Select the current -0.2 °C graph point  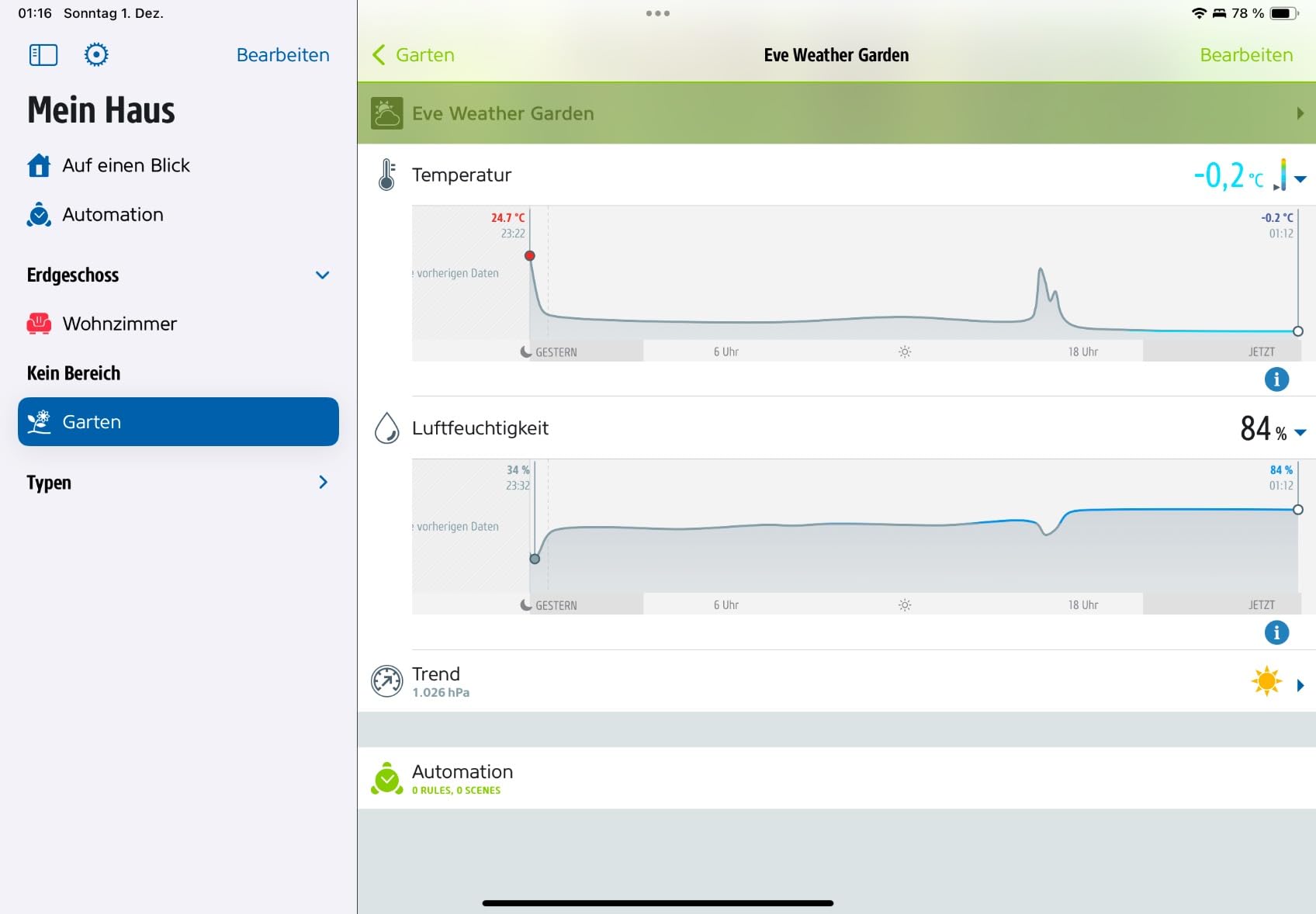1298,331
